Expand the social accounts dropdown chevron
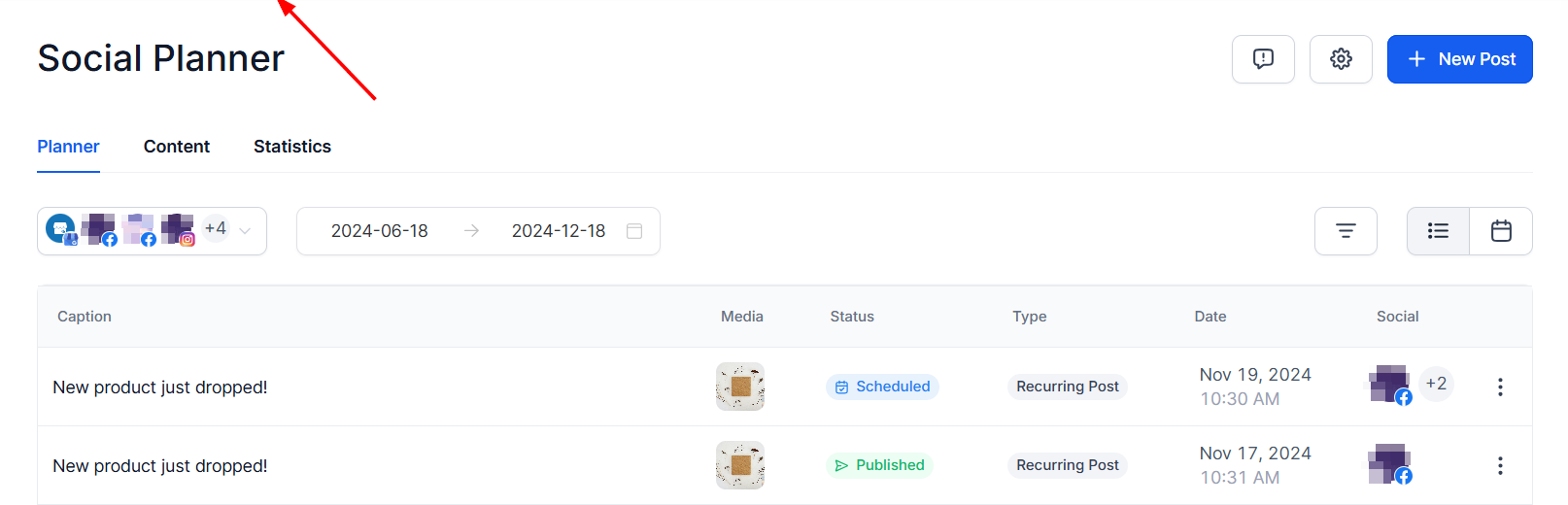Viewport: 1568px width, 505px height. [x=245, y=231]
